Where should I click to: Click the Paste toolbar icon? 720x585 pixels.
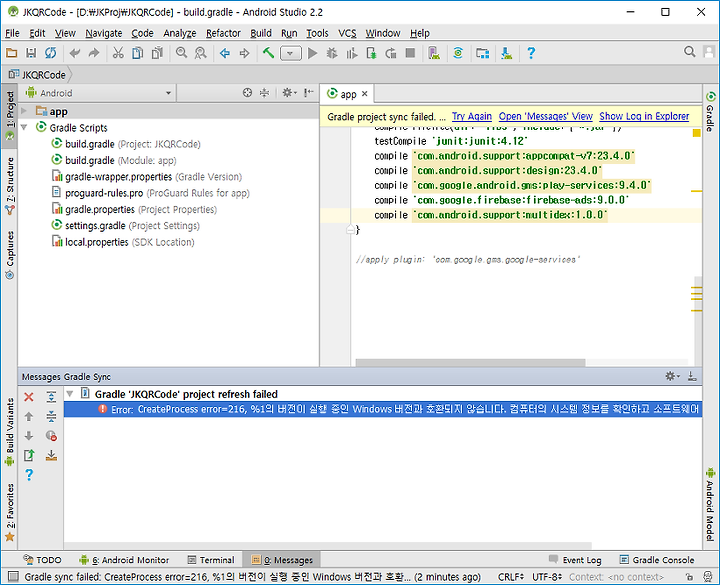[x=157, y=53]
